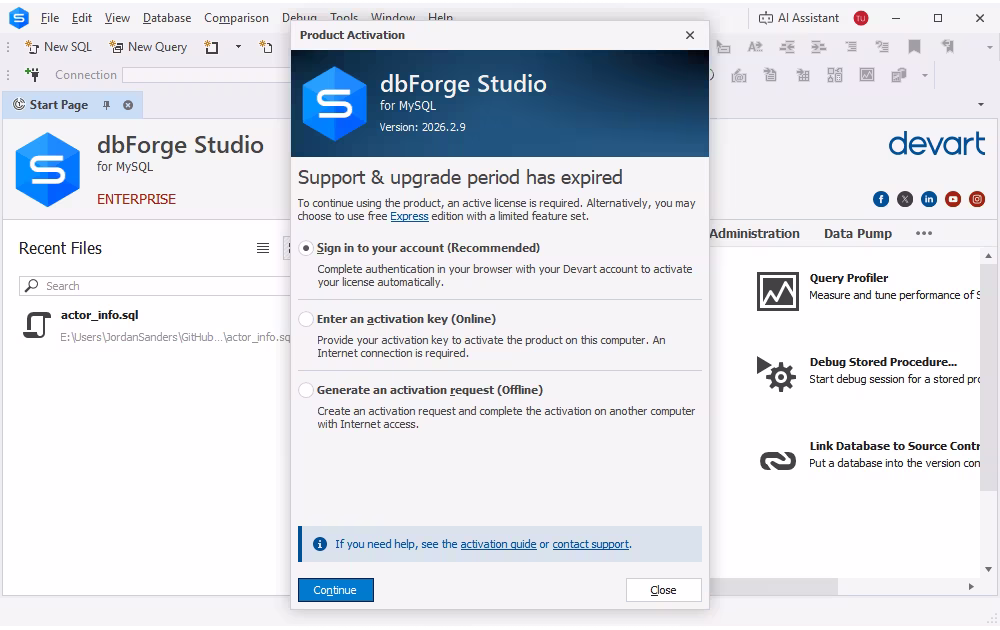
Task: Click the export script arrow-document icon
Action: [x=770, y=75]
